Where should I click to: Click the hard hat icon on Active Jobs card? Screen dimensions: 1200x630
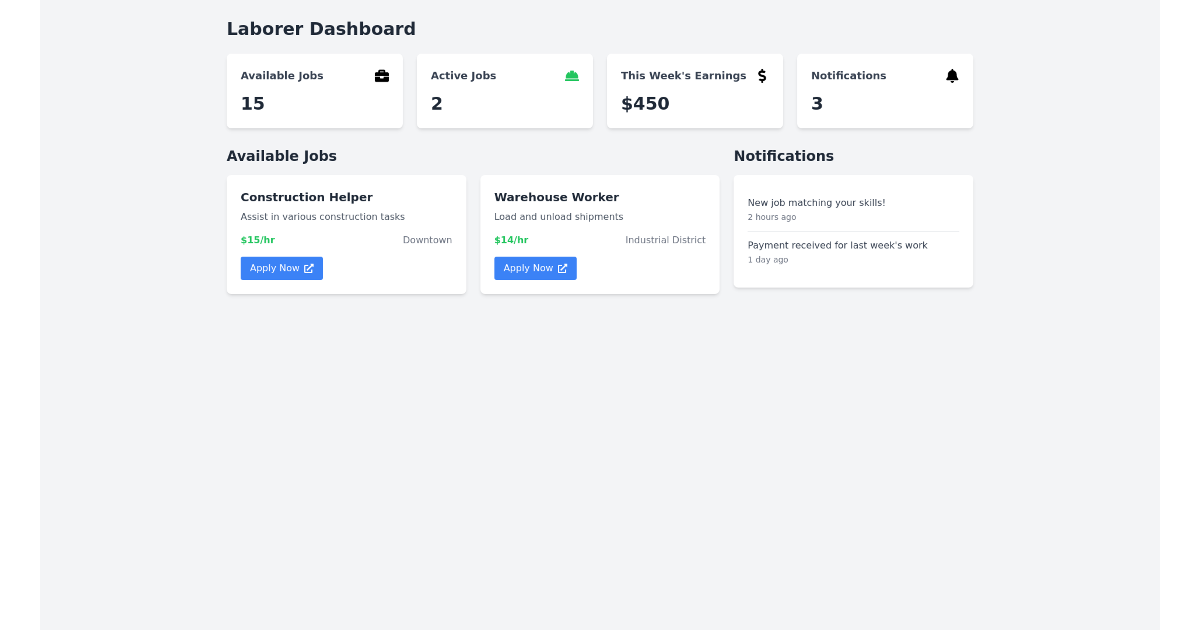(x=571, y=75)
